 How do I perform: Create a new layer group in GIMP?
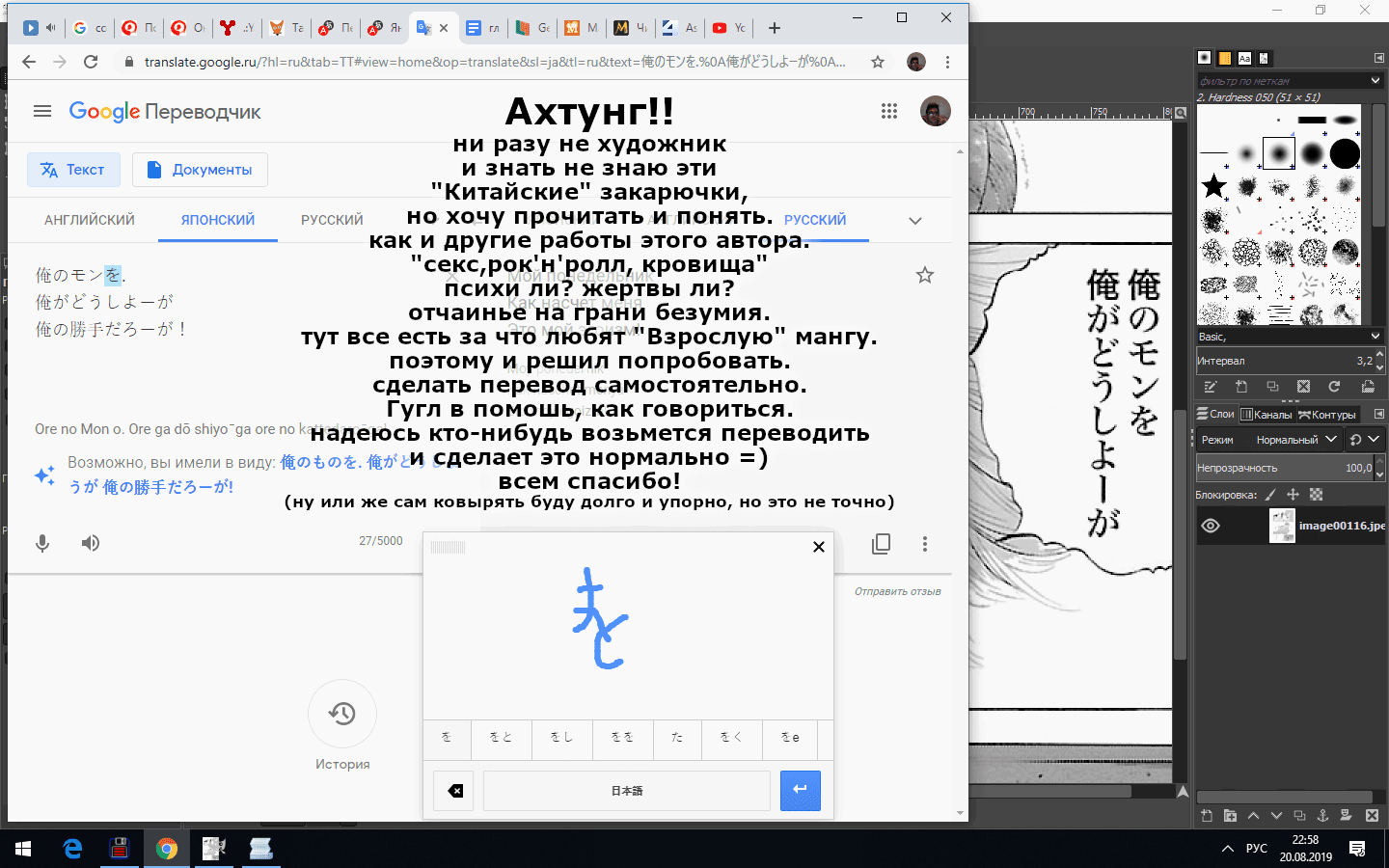(x=1230, y=816)
